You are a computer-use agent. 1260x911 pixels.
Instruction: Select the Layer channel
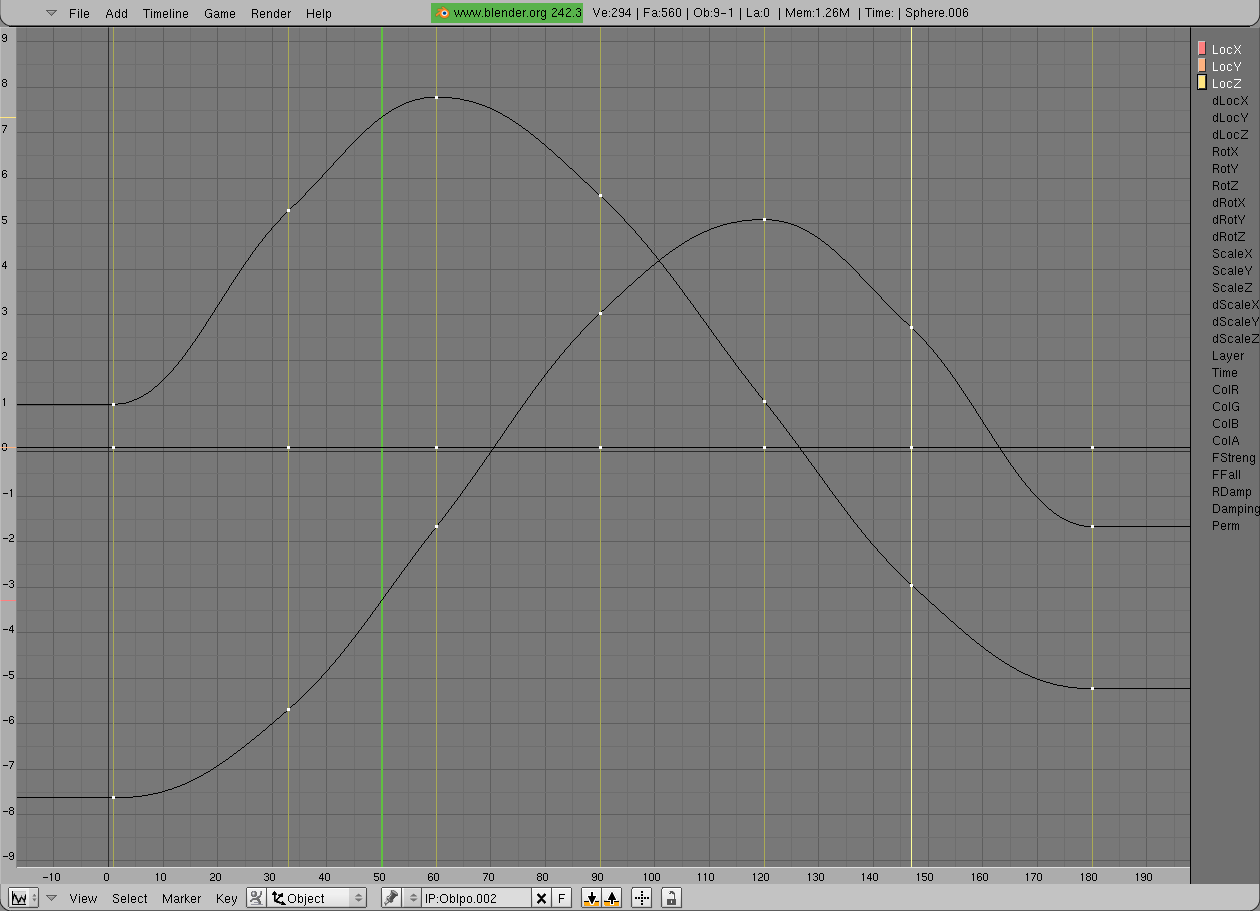point(1228,355)
